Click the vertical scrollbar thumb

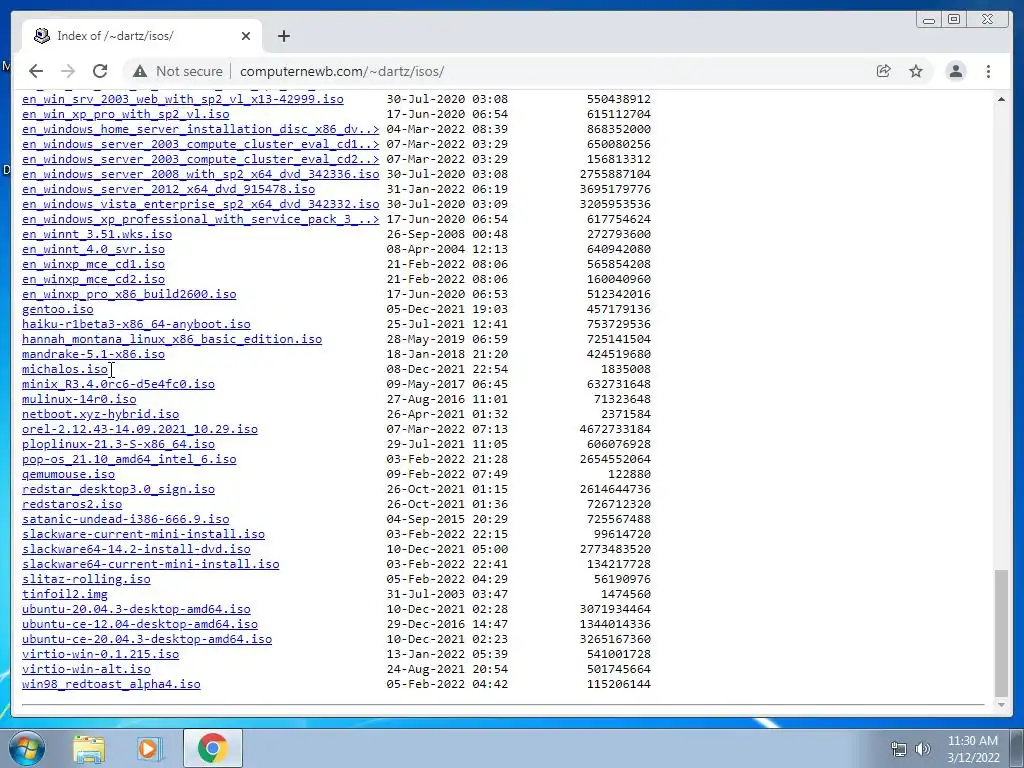[1001, 633]
